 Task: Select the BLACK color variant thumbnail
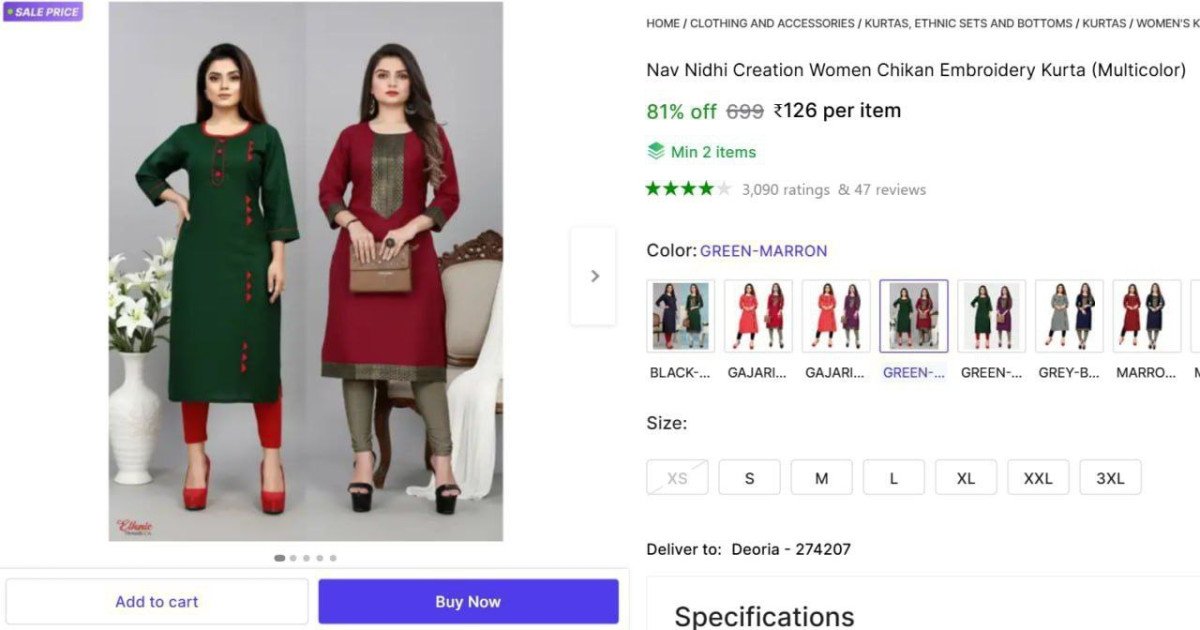click(680, 316)
